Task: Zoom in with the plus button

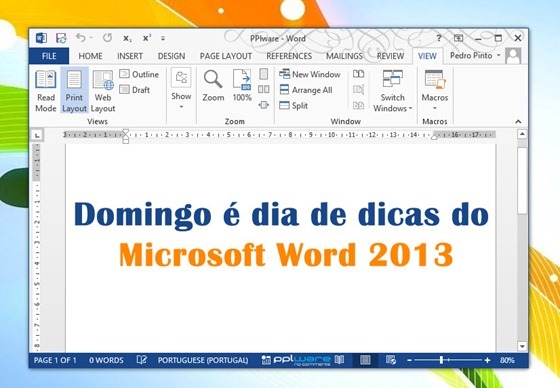Action: (x=488, y=360)
